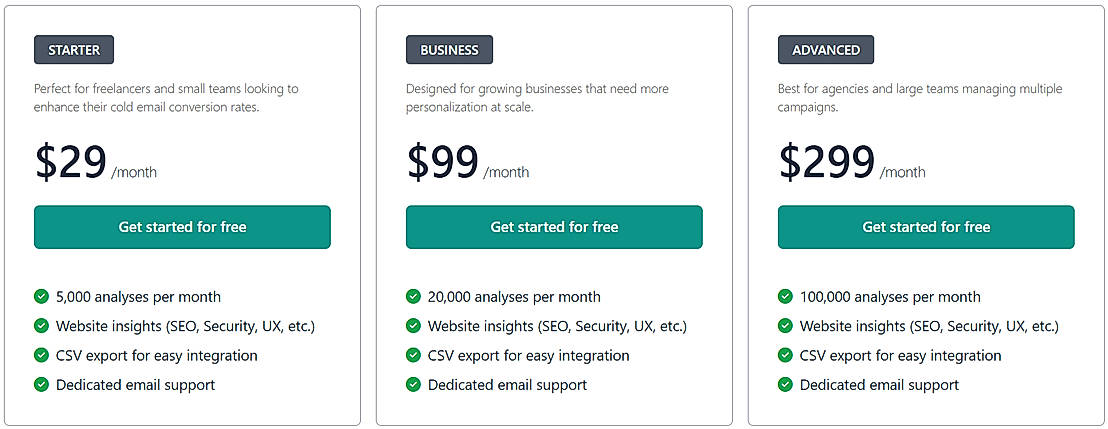This screenshot has height=429, width=1108.
Task: Click the ADVANCED plan badge
Action: pyautogui.click(x=826, y=50)
